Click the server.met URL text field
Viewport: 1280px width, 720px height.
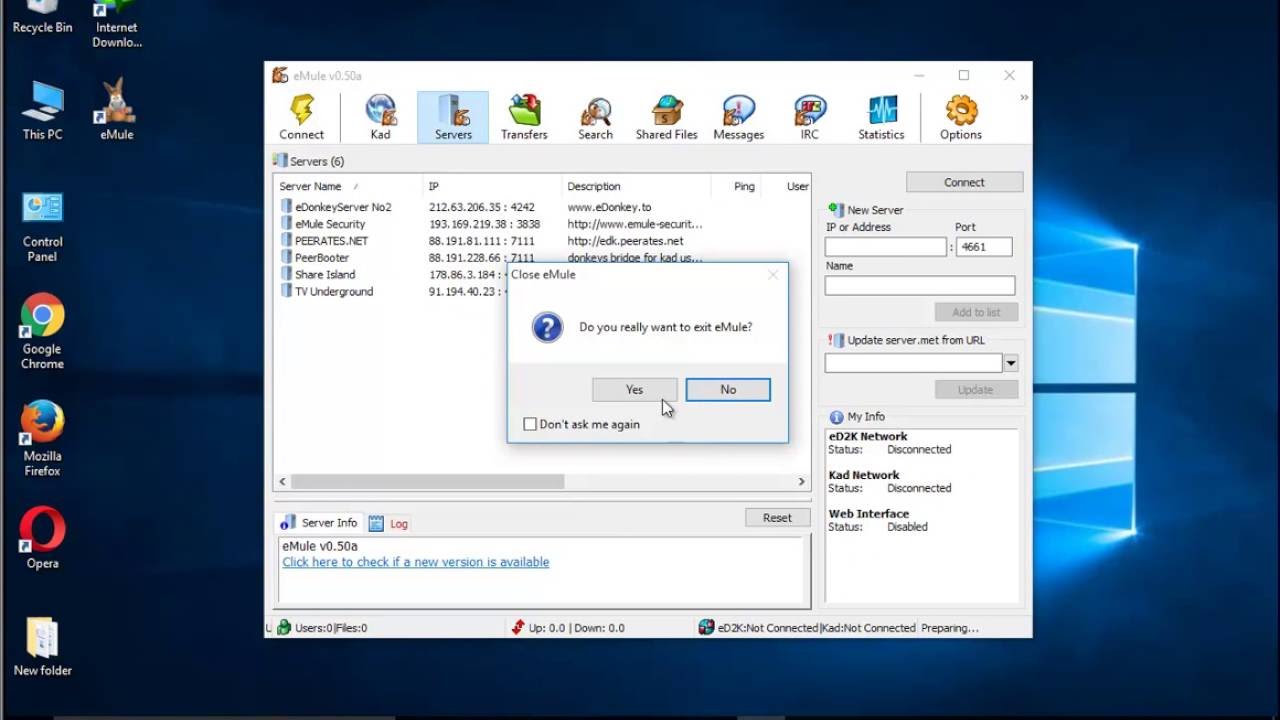(x=913, y=363)
